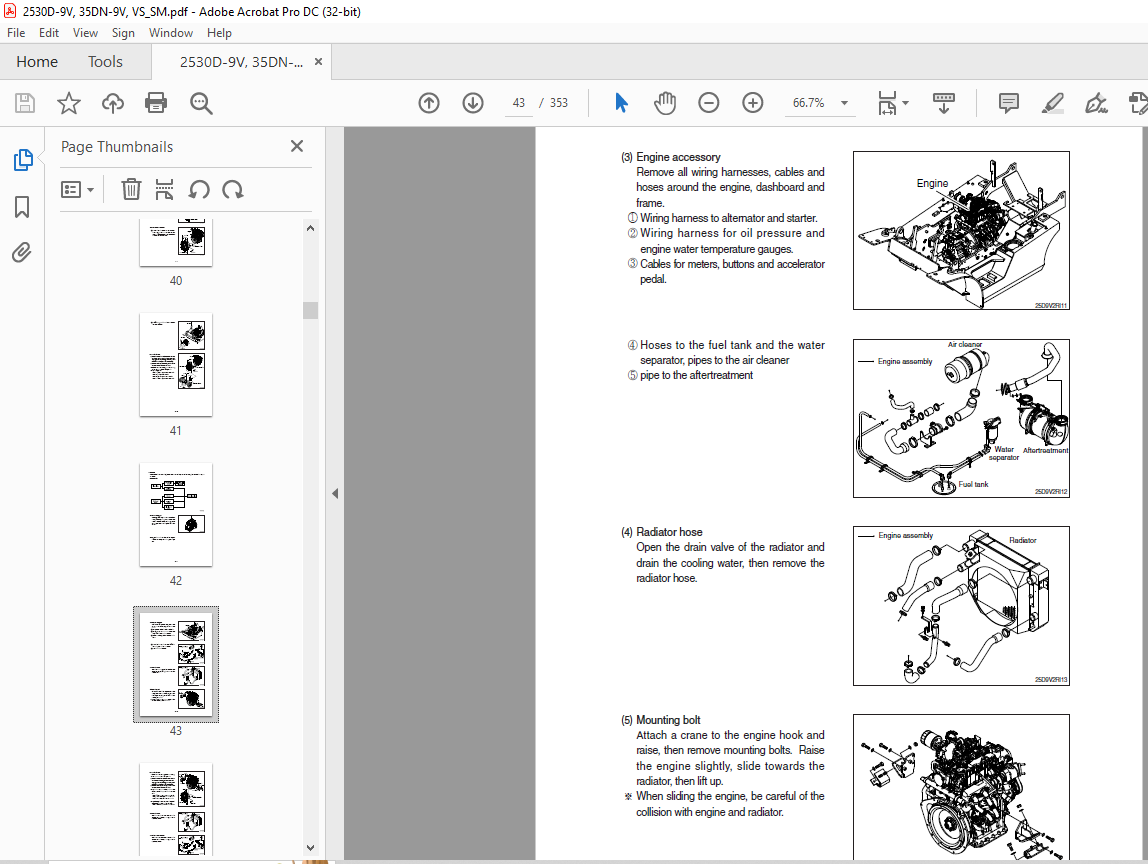Image resolution: width=1148 pixels, height=864 pixels.
Task: Click the total page count '353'
Action: coord(559,103)
